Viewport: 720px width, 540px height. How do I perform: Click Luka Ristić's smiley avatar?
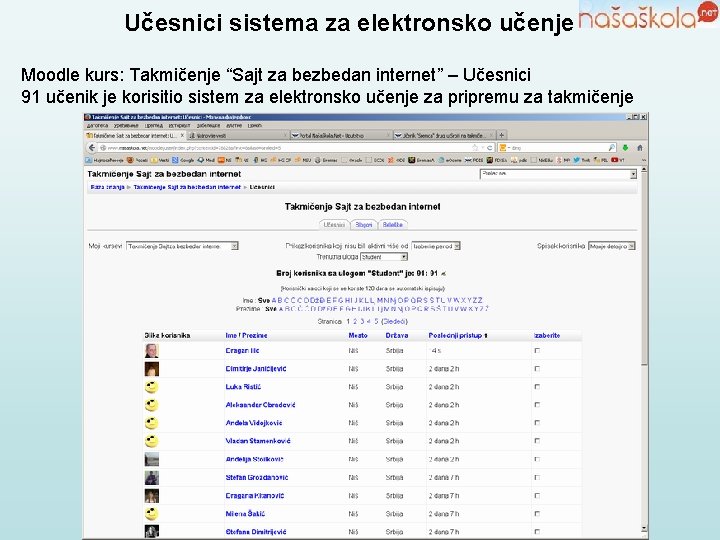pos(152,387)
